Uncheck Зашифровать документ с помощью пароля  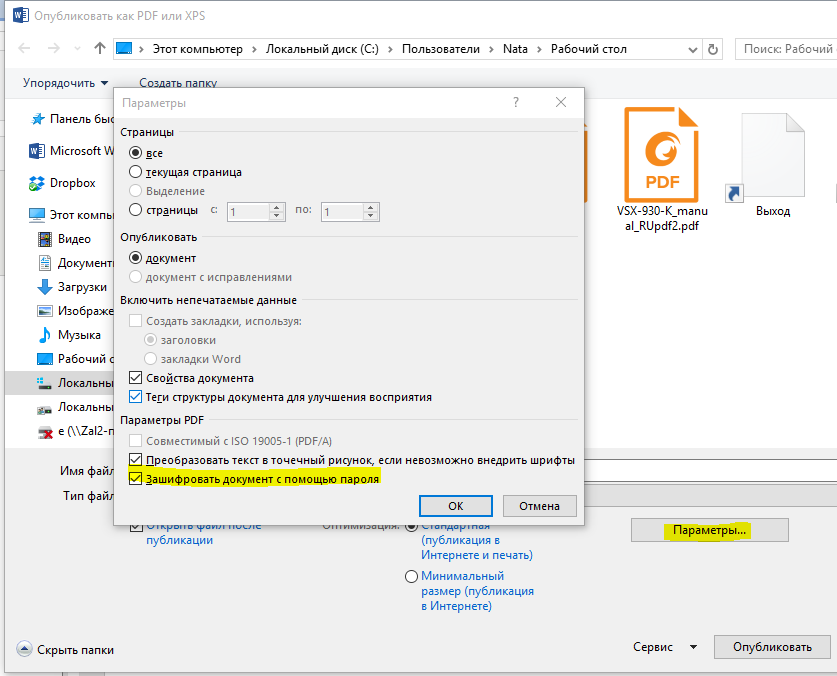136,479
